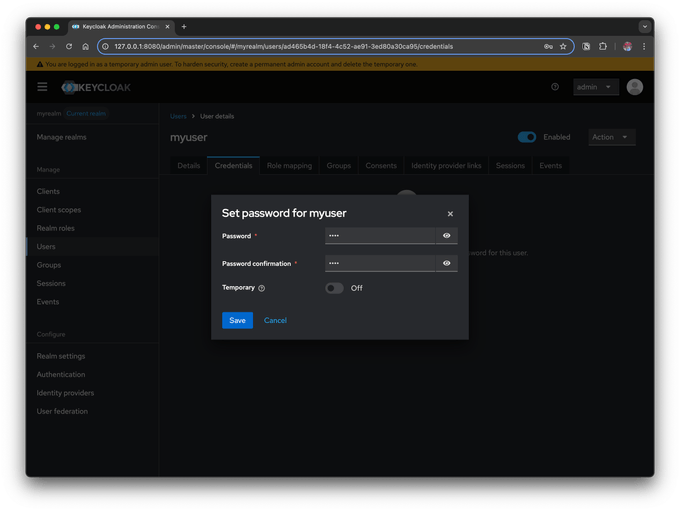Click the Current realm badge
The width and height of the screenshot is (680, 511).
coord(86,114)
